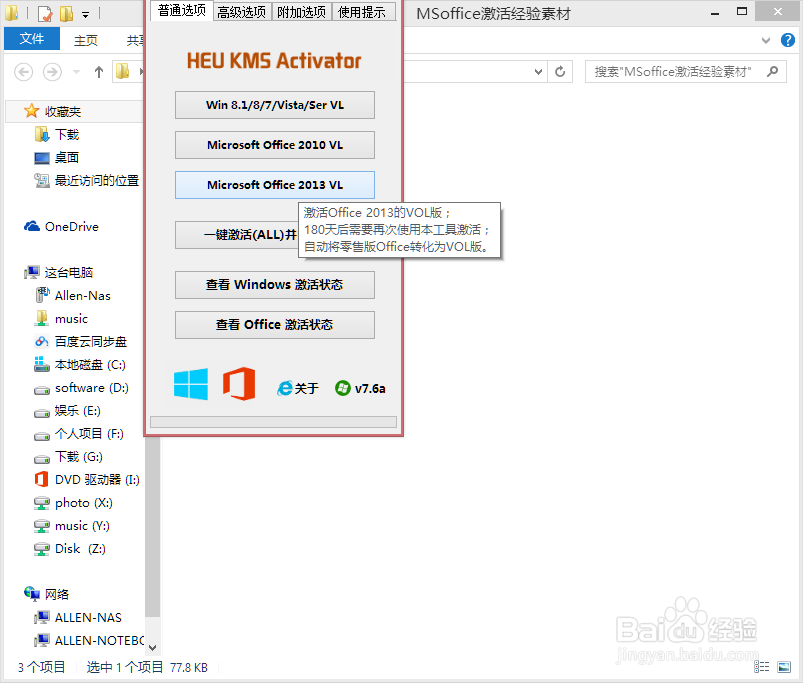Open recent locations dropdown arrow
The image size is (803, 683).
[x=76, y=72]
